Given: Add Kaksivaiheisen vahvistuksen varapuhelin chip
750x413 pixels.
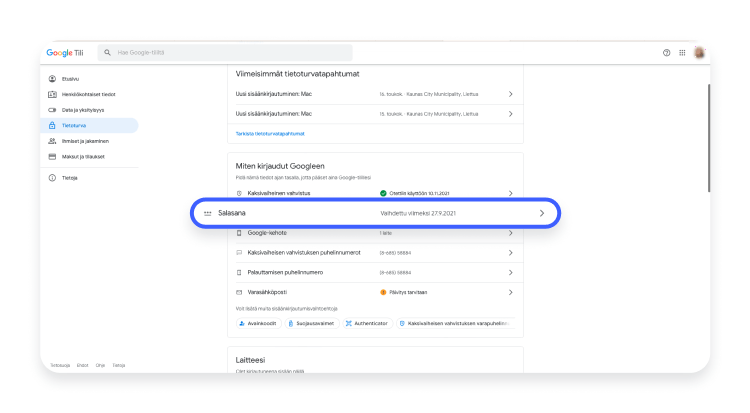Looking at the screenshot, I should point(456,324).
